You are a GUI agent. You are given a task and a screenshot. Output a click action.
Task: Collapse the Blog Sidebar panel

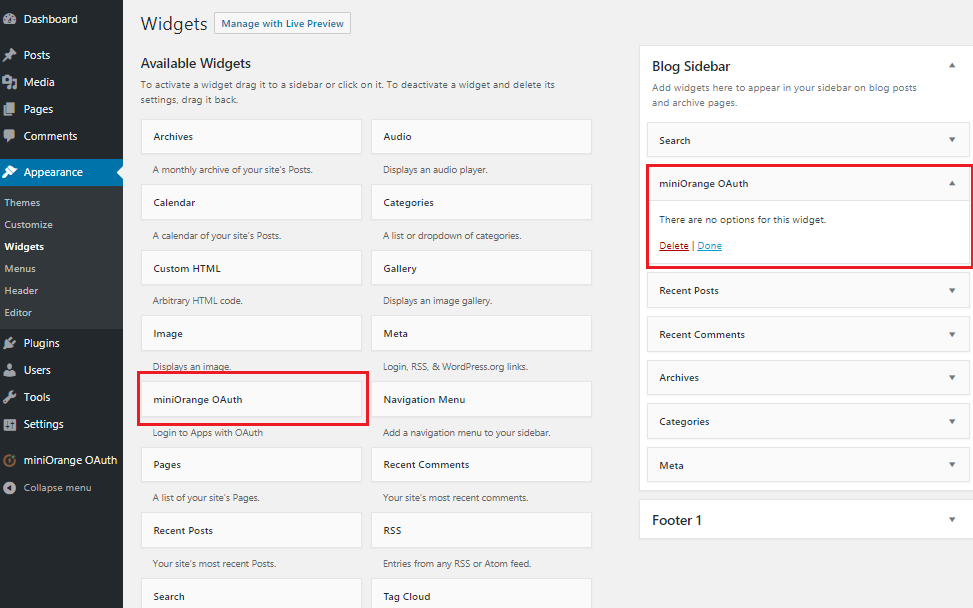click(952, 66)
